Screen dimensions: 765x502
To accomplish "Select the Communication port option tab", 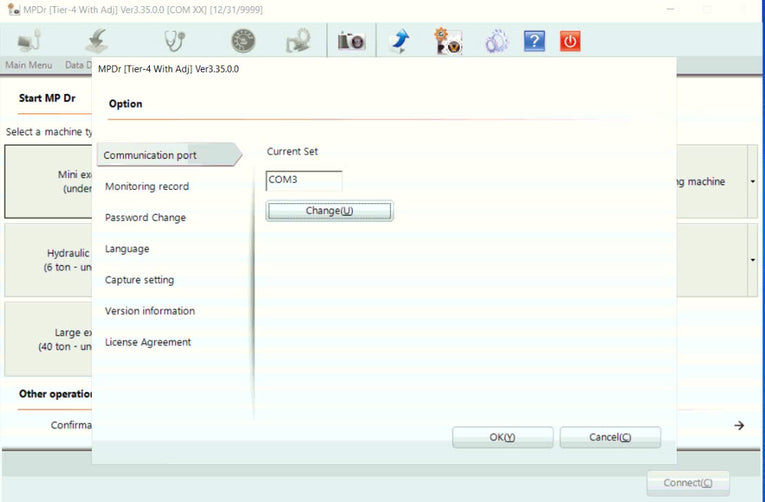I will pos(151,155).
